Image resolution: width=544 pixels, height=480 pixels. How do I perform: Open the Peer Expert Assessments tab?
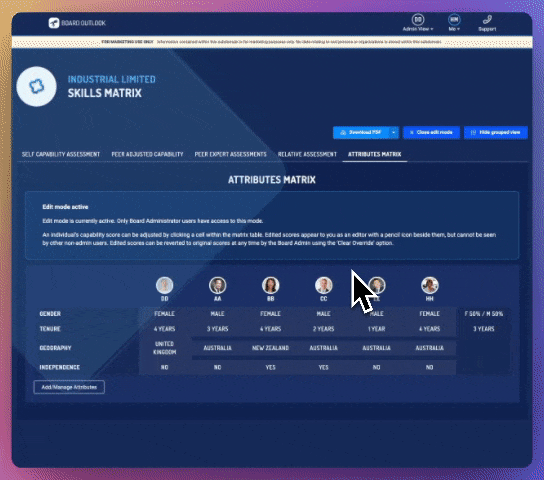point(230,154)
